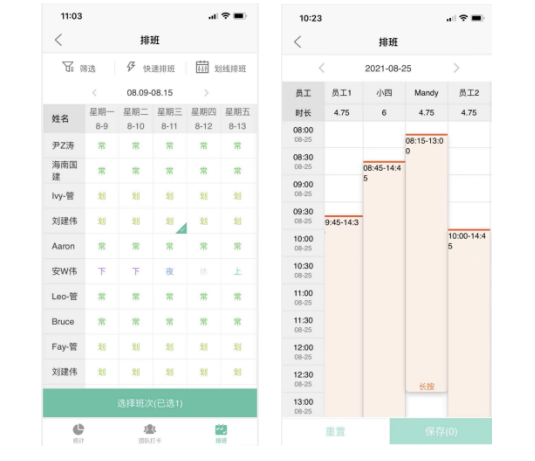
Task: Open the 团队打卡 tab
Action: [150, 433]
